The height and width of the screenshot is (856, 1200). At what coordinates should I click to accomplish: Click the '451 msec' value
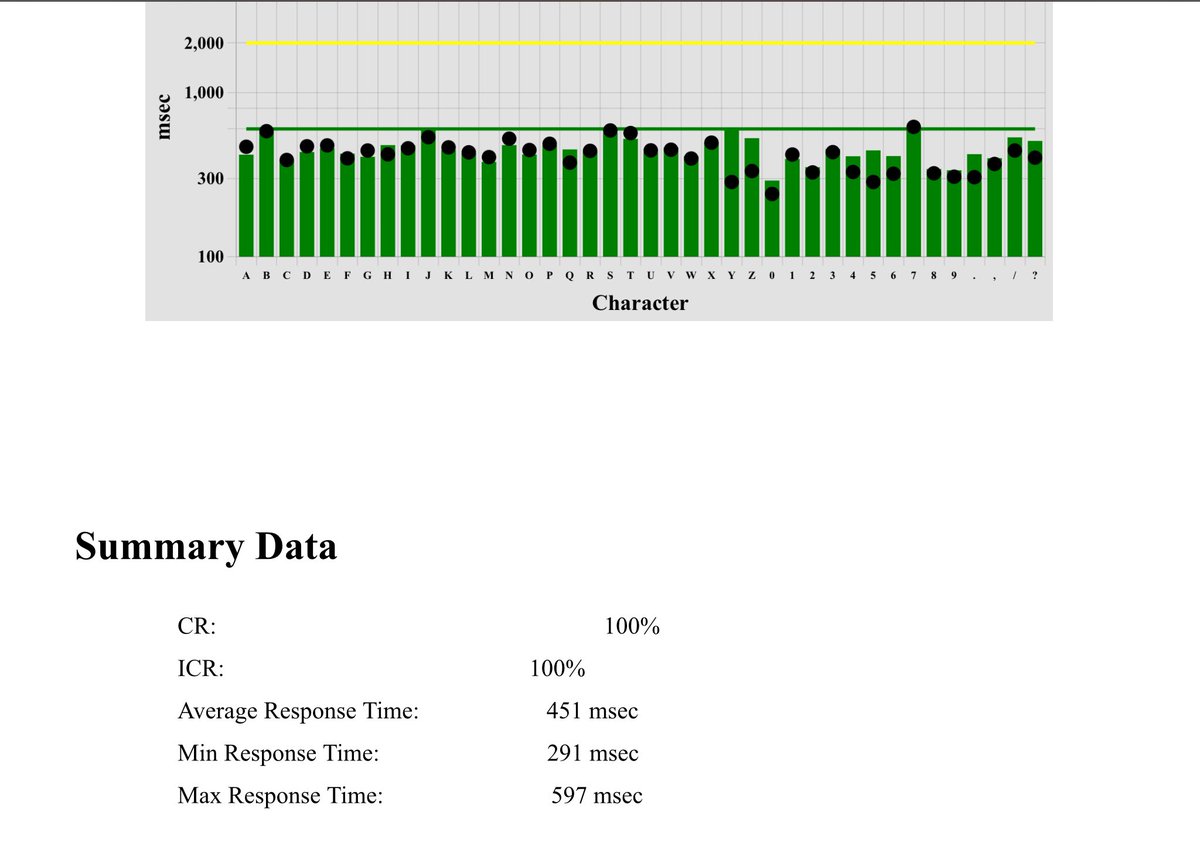click(592, 712)
